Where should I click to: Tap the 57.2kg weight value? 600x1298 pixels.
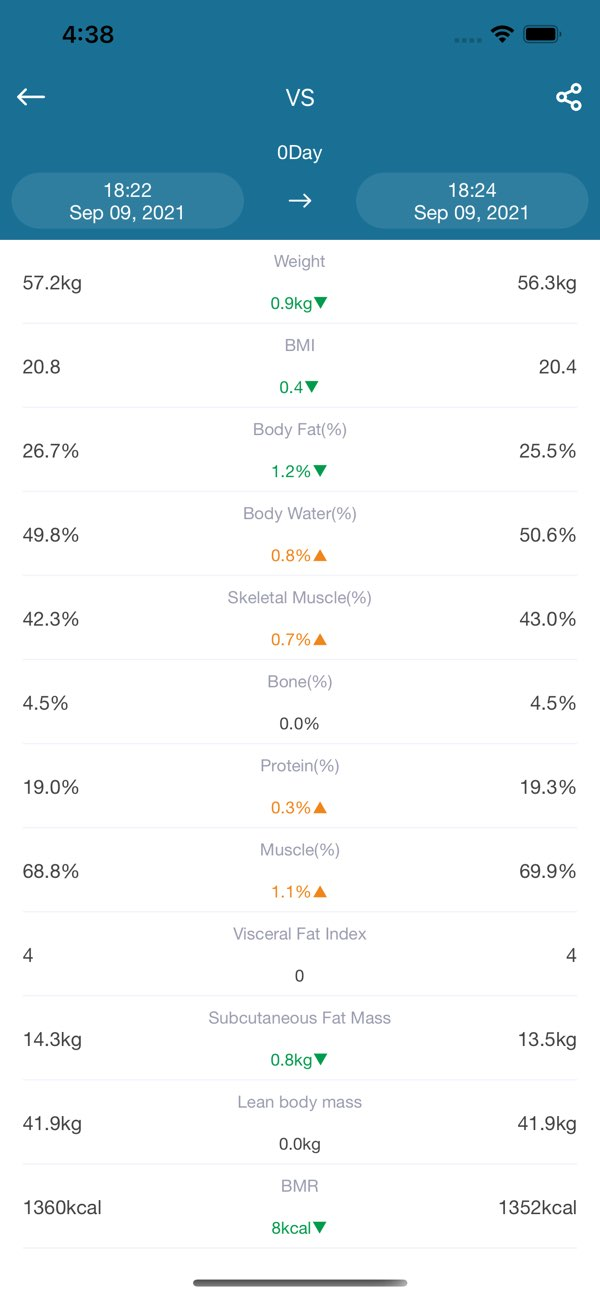tap(52, 283)
